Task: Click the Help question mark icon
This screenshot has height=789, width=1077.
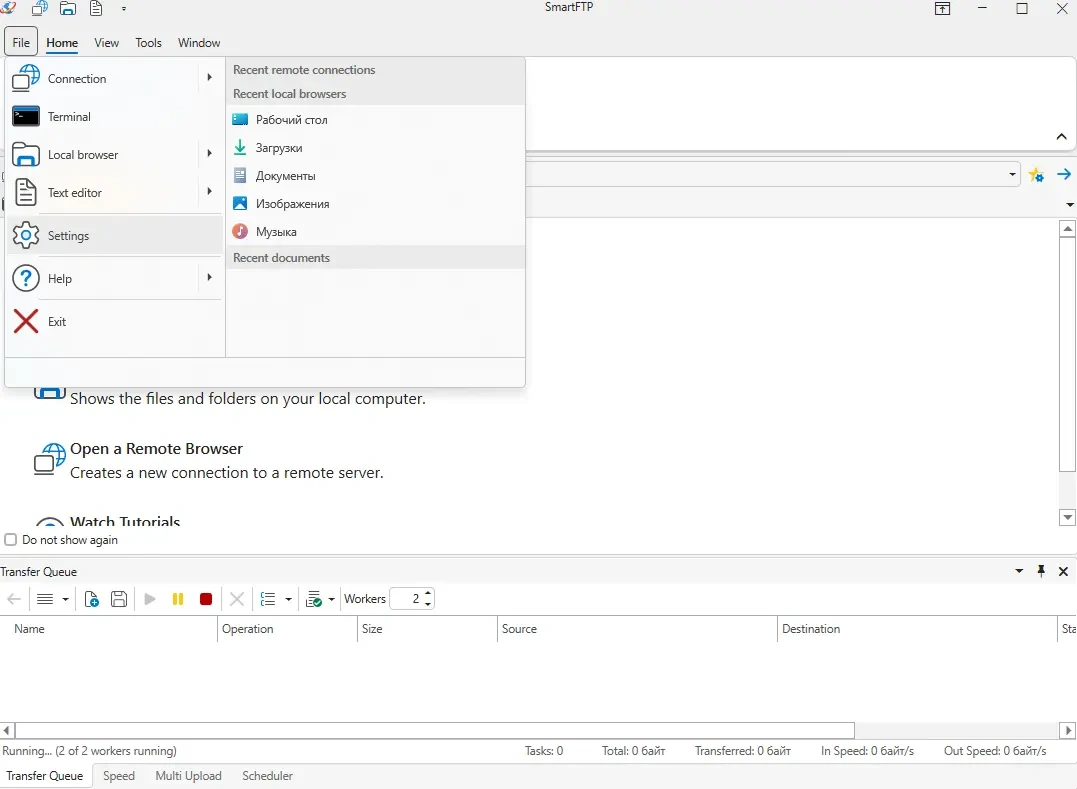Action: tap(26, 278)
